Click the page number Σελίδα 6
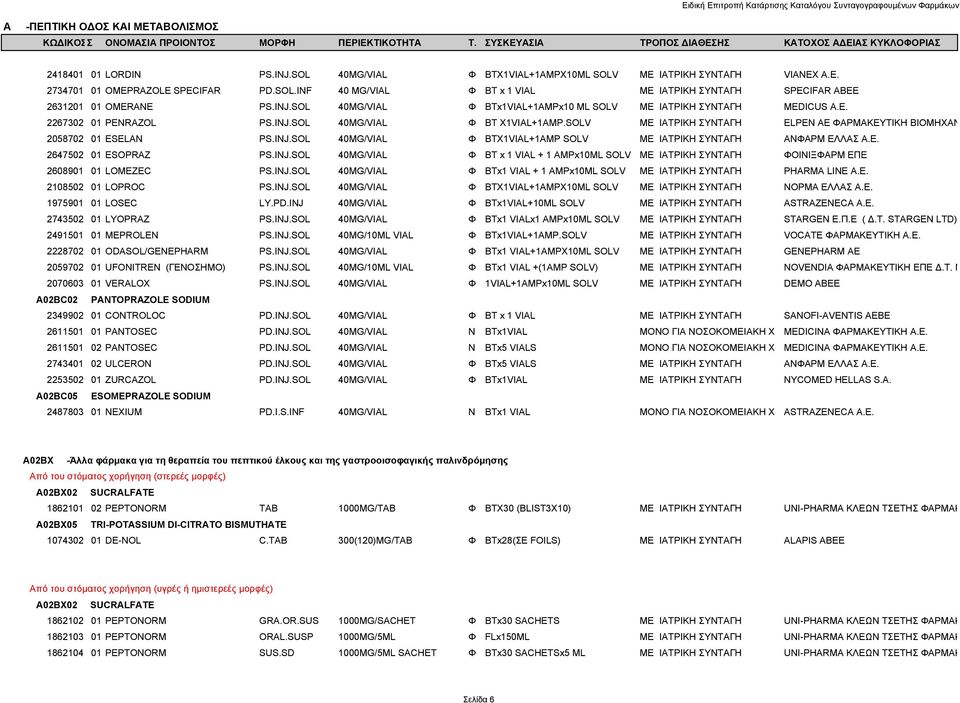Viewport: 960px width, 703px height. coord(479,699)
